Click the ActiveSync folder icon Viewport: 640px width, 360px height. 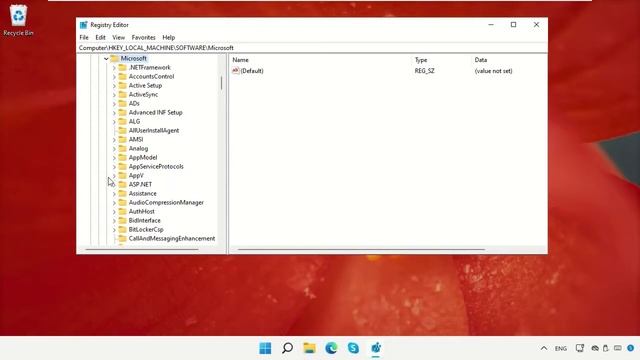pyautogui.click(x=122, y=94)
